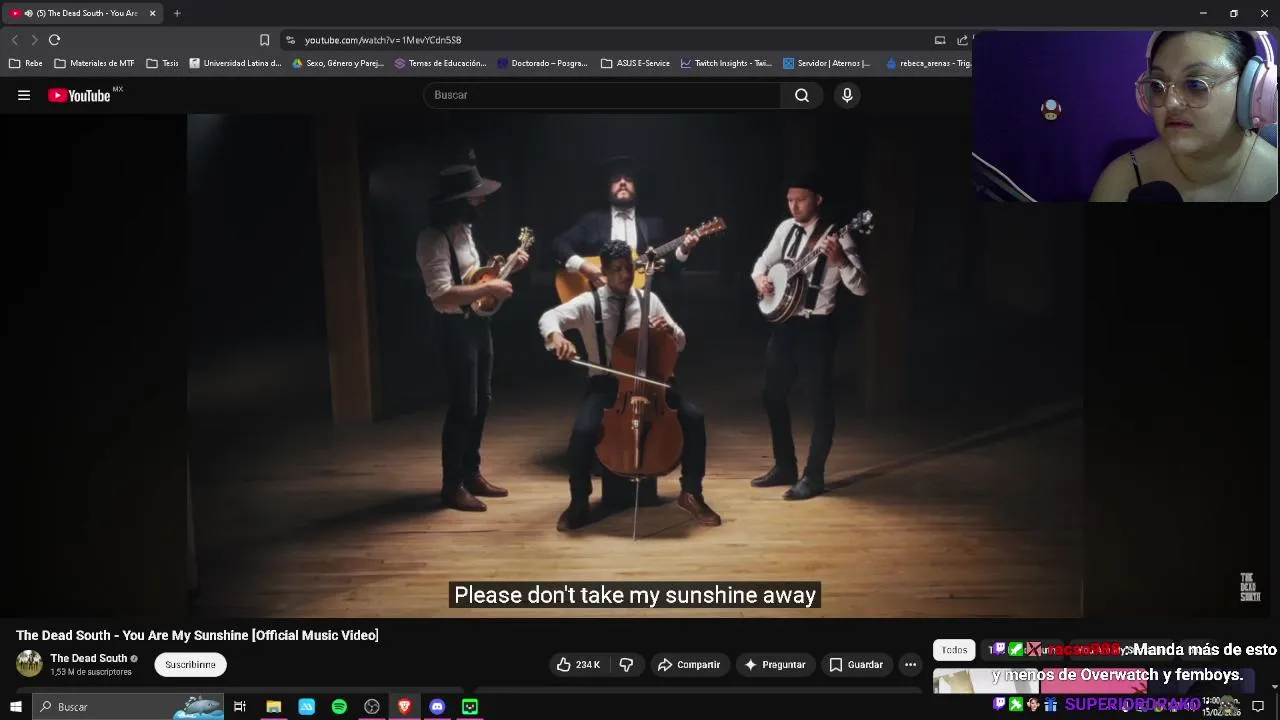Open Doctorado – Posgrado bookmark

tap(543, 63)
